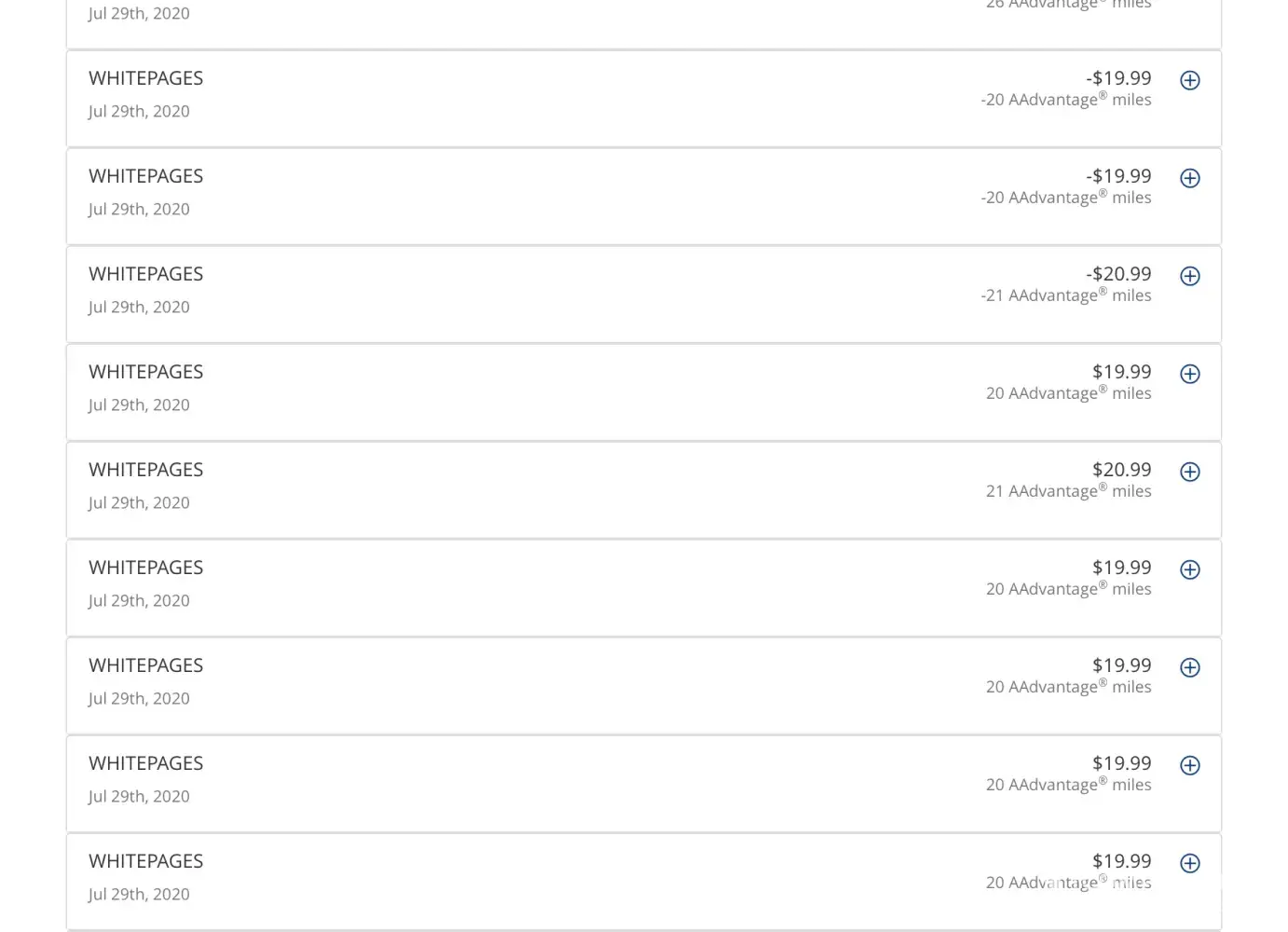Click plus icon on first -$19.99 refund
Viewport: 1288px width, 932px height.
pos(1190,80)
